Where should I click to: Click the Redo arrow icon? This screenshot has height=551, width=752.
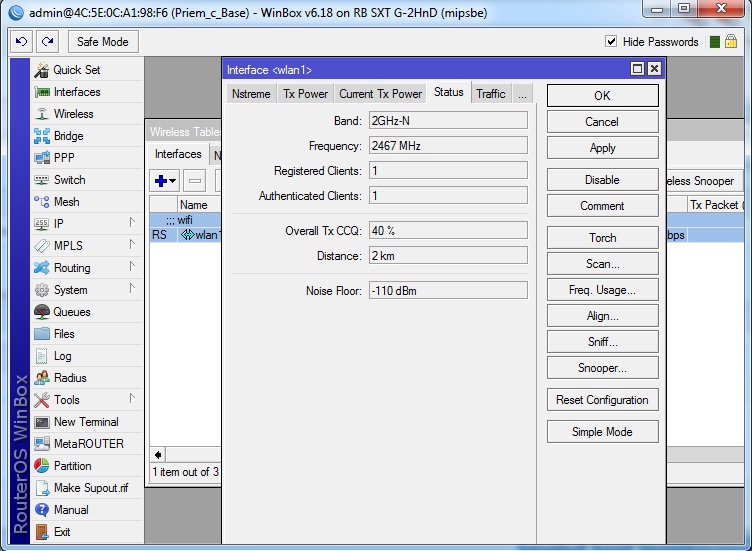point(47,42)
